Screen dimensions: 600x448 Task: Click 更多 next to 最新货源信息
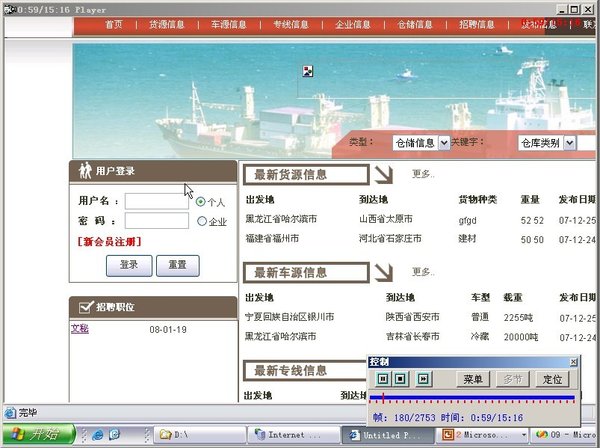[x=423, y=174]
